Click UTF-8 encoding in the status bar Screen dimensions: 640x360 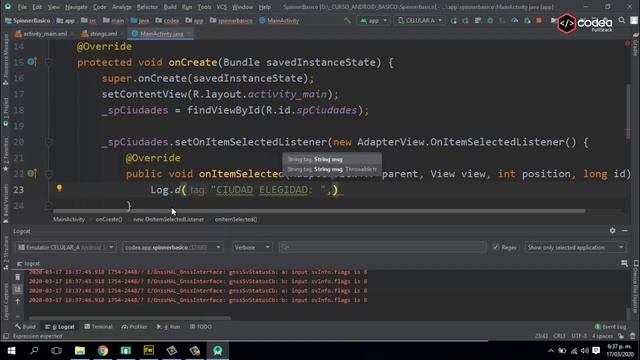(579, 336)
